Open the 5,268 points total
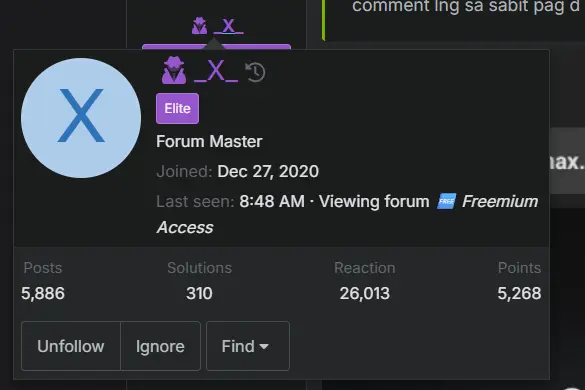Viewport: 585px width, 390px height. click(519, 293)
